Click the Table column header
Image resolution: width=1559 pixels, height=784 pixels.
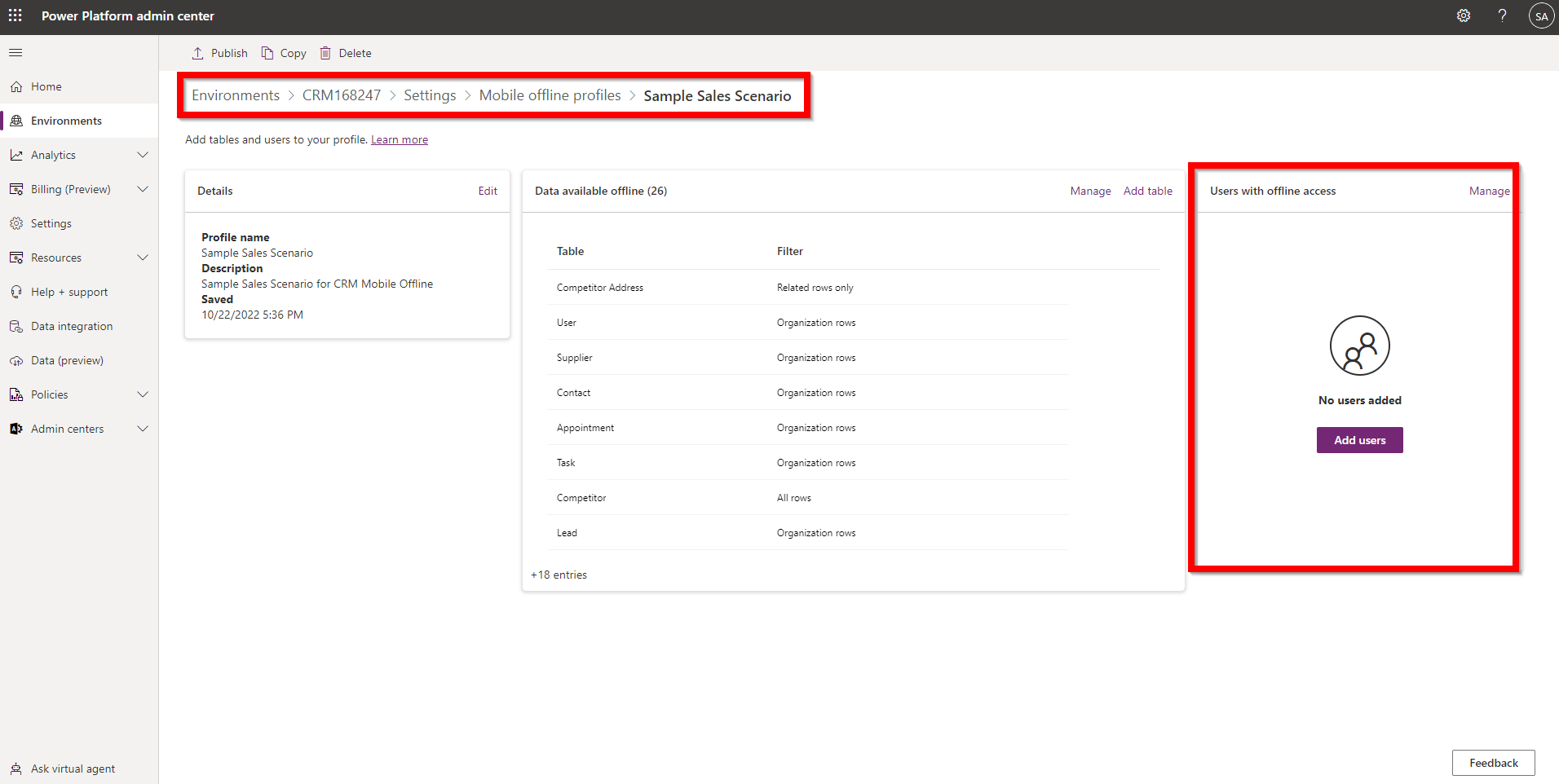[570, 251]
